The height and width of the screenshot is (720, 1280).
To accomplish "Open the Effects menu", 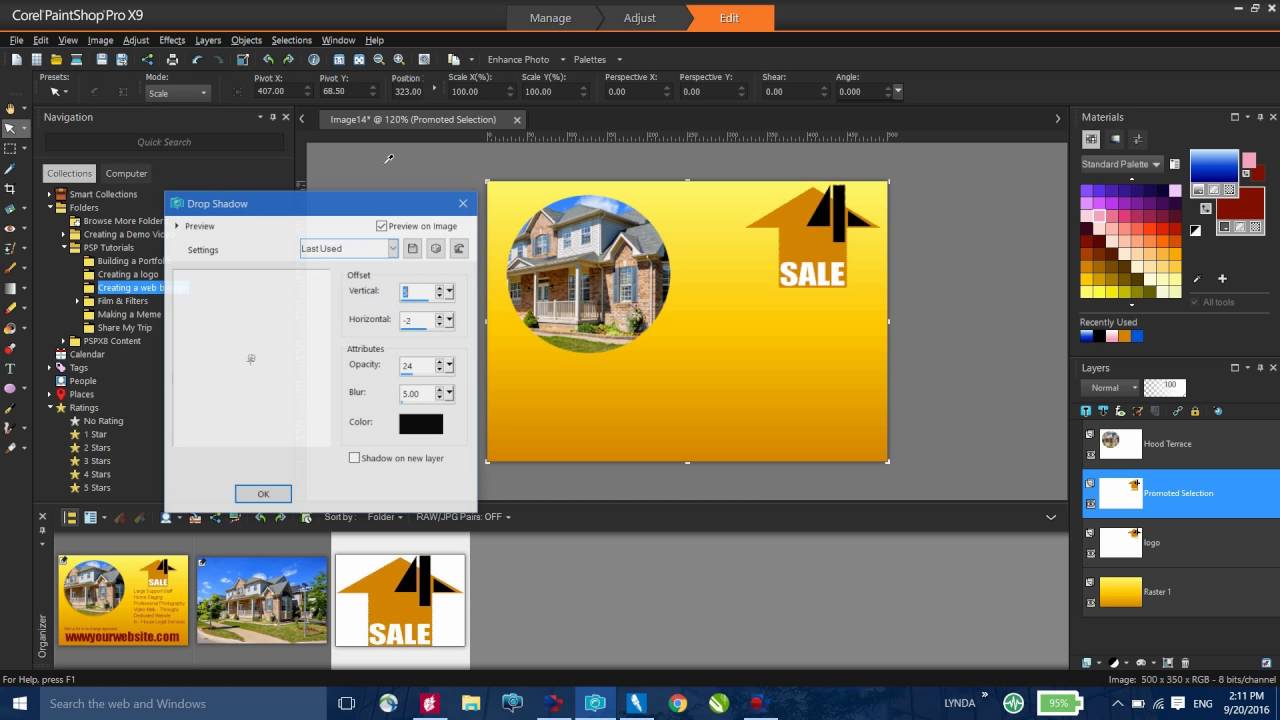I will tap(172, 40).
